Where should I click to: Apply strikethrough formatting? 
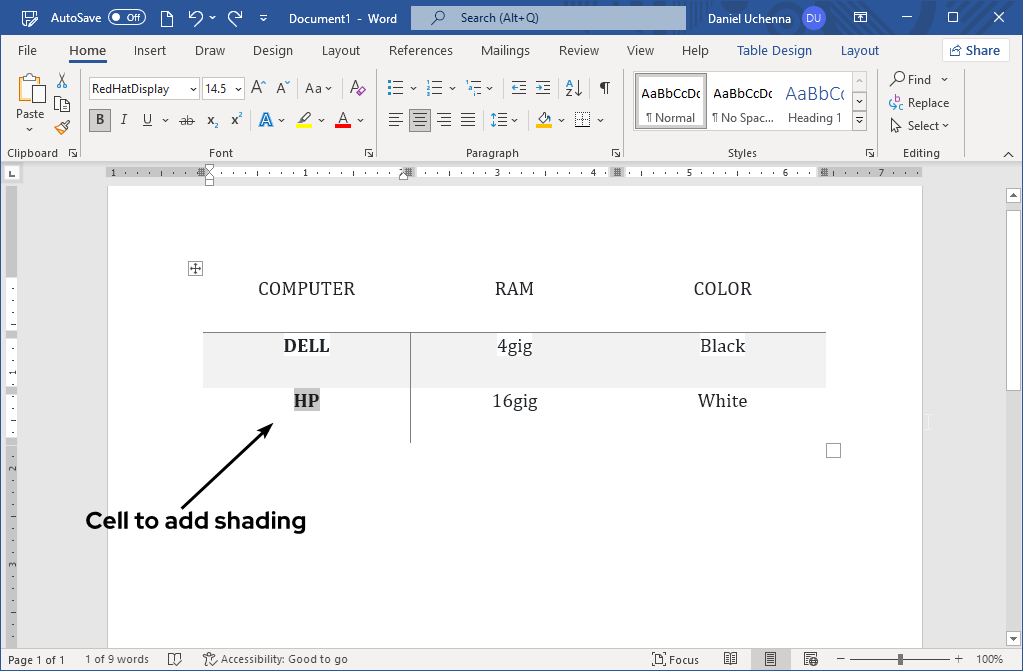click(185, 120)
